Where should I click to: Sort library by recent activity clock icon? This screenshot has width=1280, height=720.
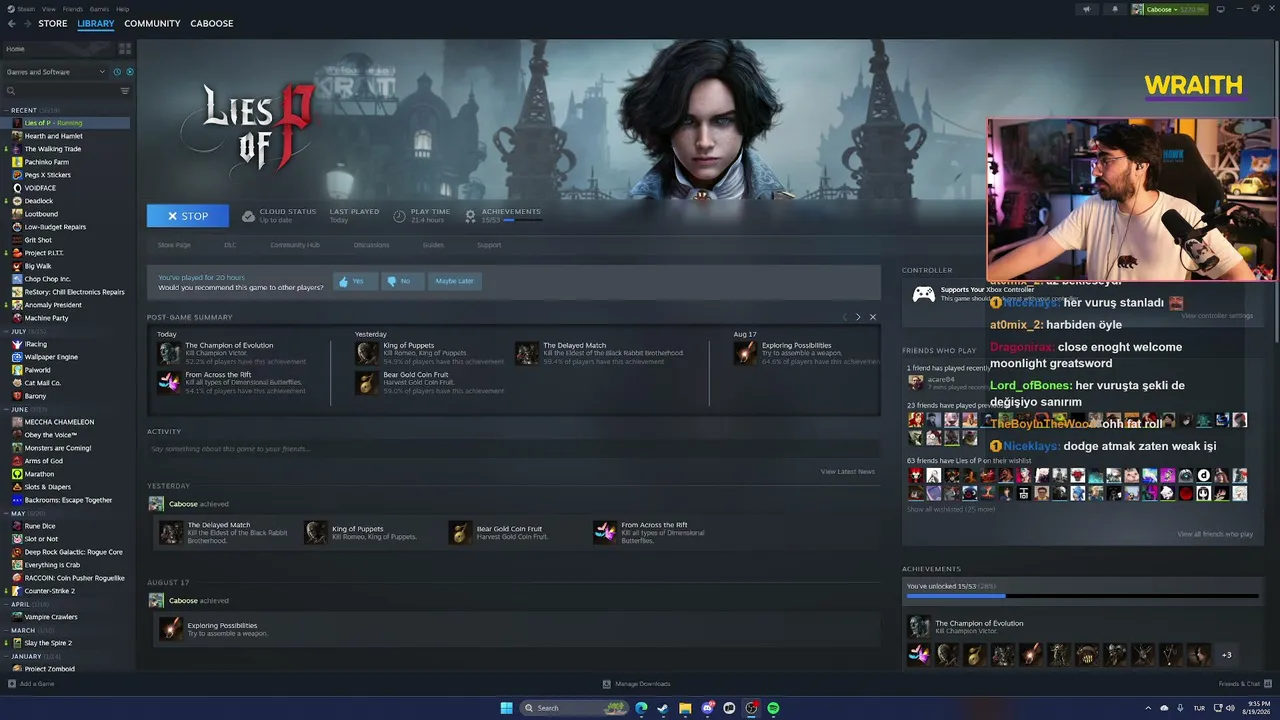(x=117, y=72)
